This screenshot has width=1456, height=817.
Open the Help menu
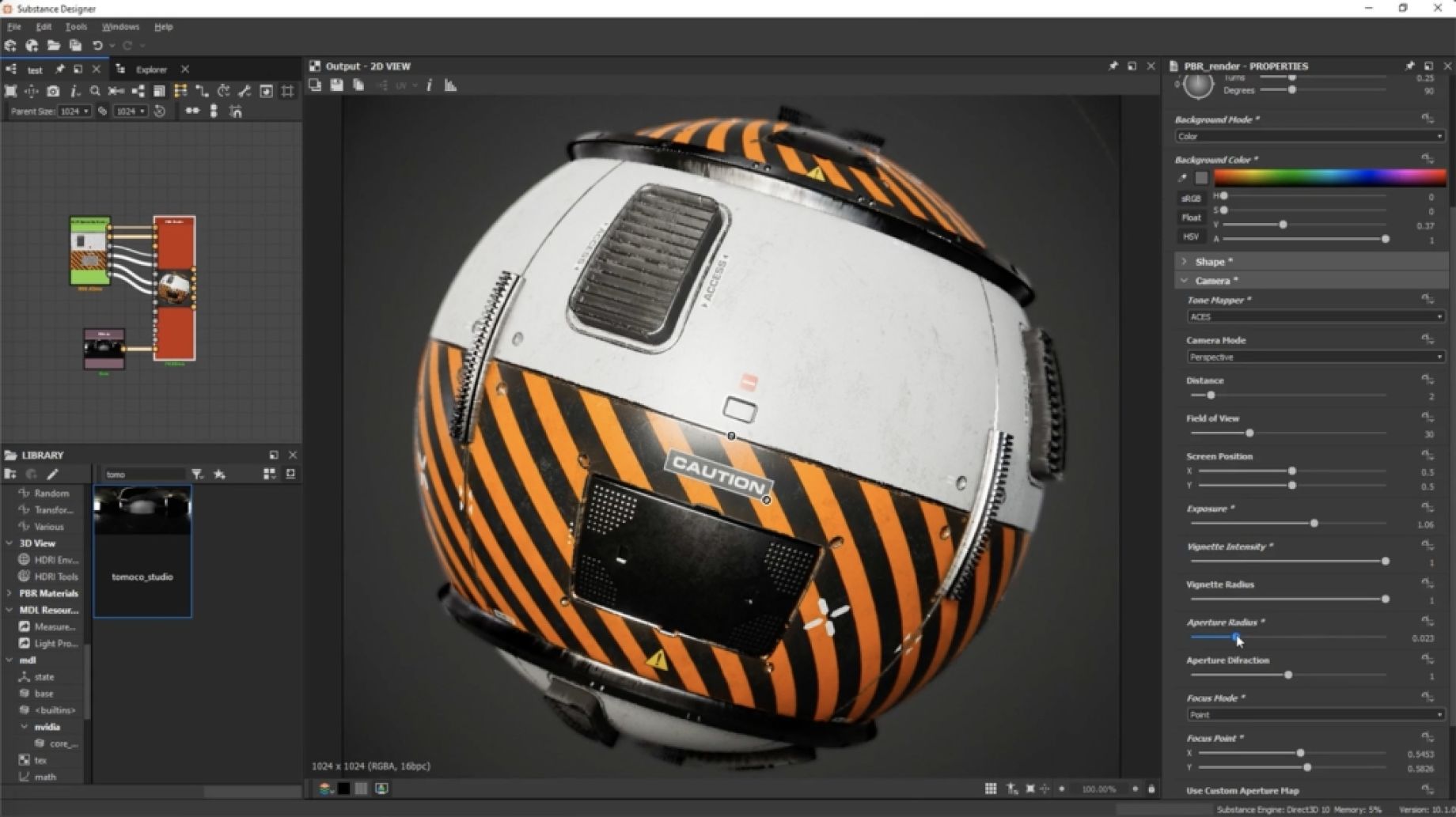pos(163,27)
